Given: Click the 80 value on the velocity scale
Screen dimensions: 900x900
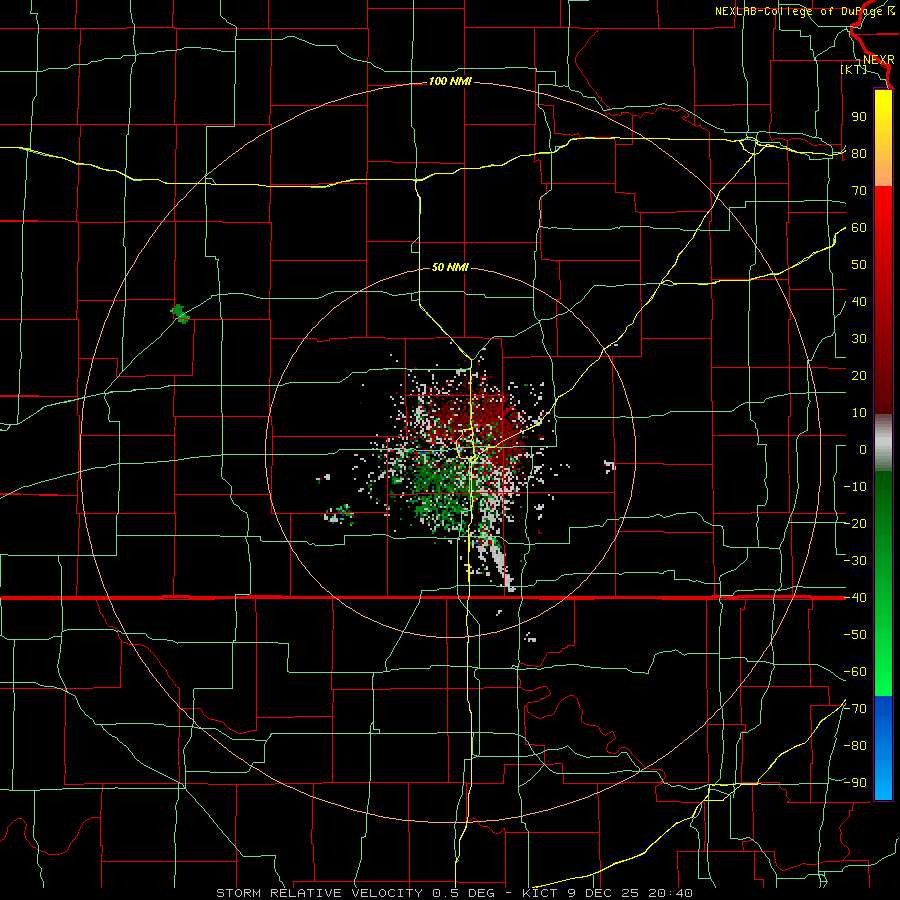Looking at the screenshot, I should [x=859, y=153].
